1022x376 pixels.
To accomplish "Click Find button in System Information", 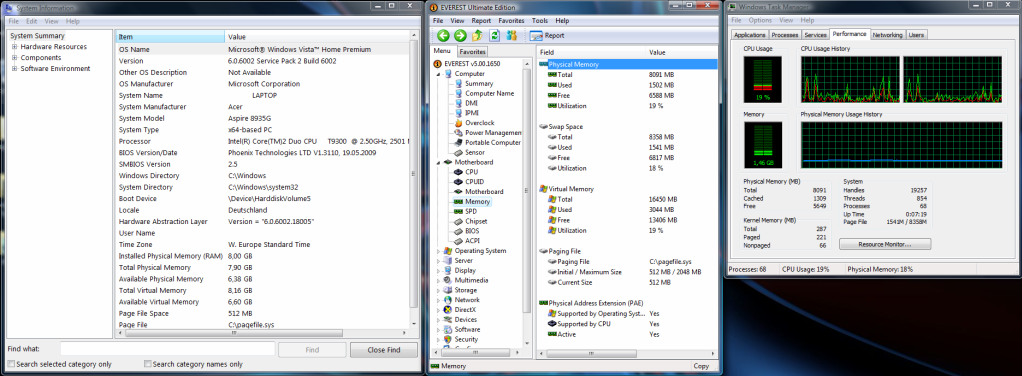I will pos(312,350).
